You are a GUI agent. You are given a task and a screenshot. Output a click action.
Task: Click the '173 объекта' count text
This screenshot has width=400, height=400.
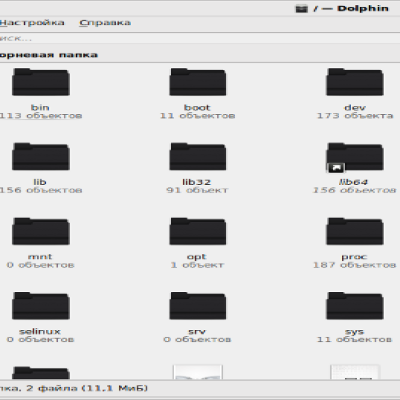(x=355, y=116)
